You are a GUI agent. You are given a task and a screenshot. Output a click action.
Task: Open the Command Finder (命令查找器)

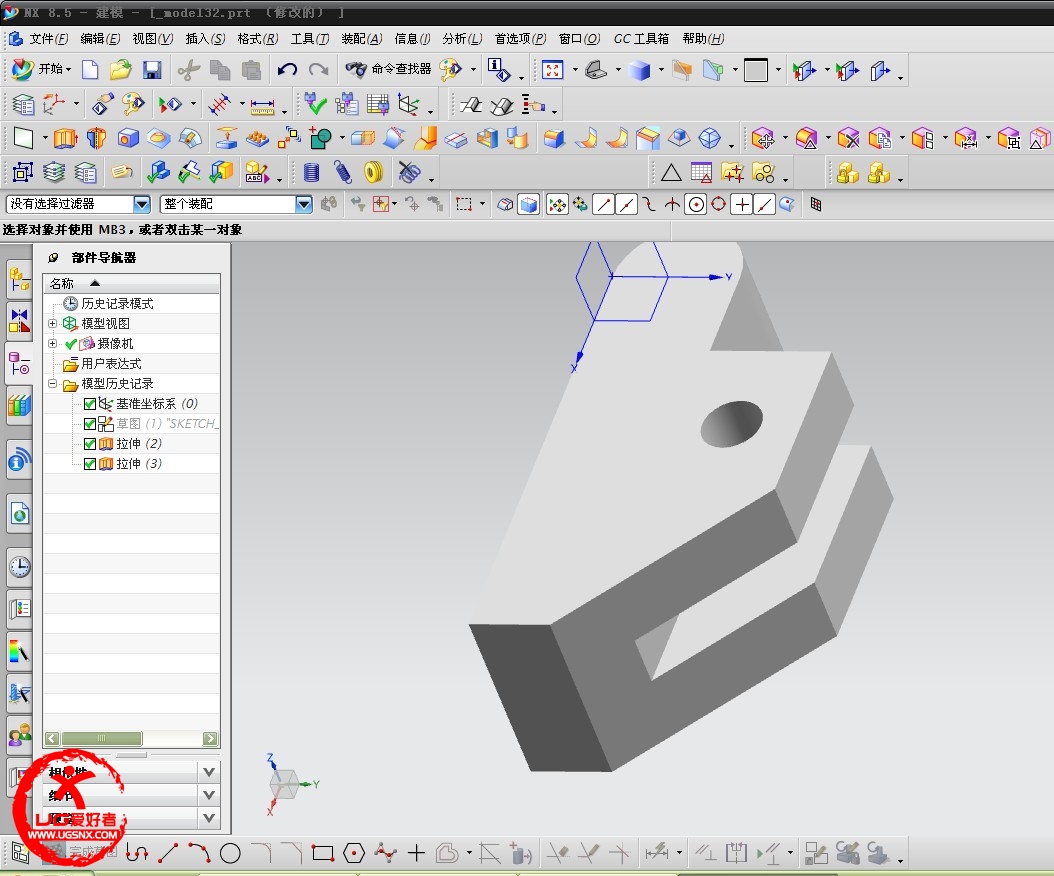point(388,69)
